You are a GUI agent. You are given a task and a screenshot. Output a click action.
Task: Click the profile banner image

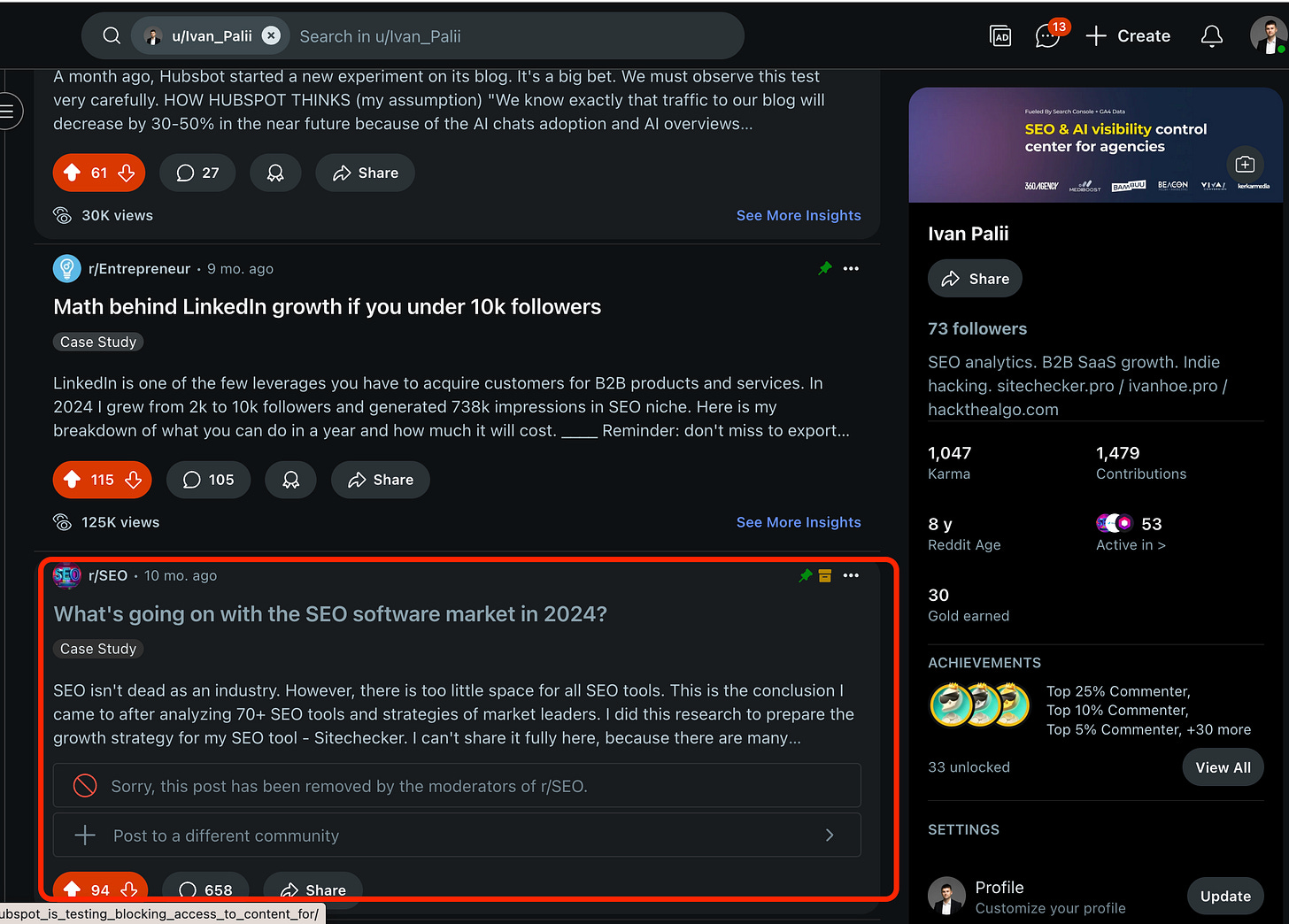[x=1095, y=145]
